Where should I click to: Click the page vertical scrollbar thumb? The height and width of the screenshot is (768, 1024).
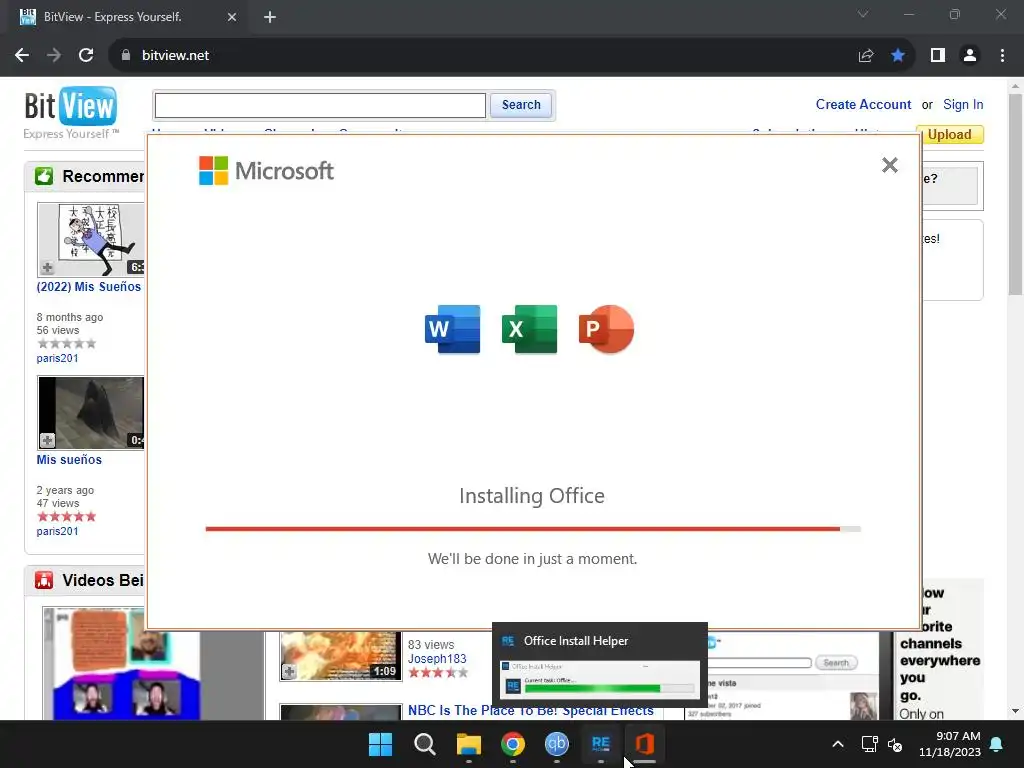[1015, 195]
